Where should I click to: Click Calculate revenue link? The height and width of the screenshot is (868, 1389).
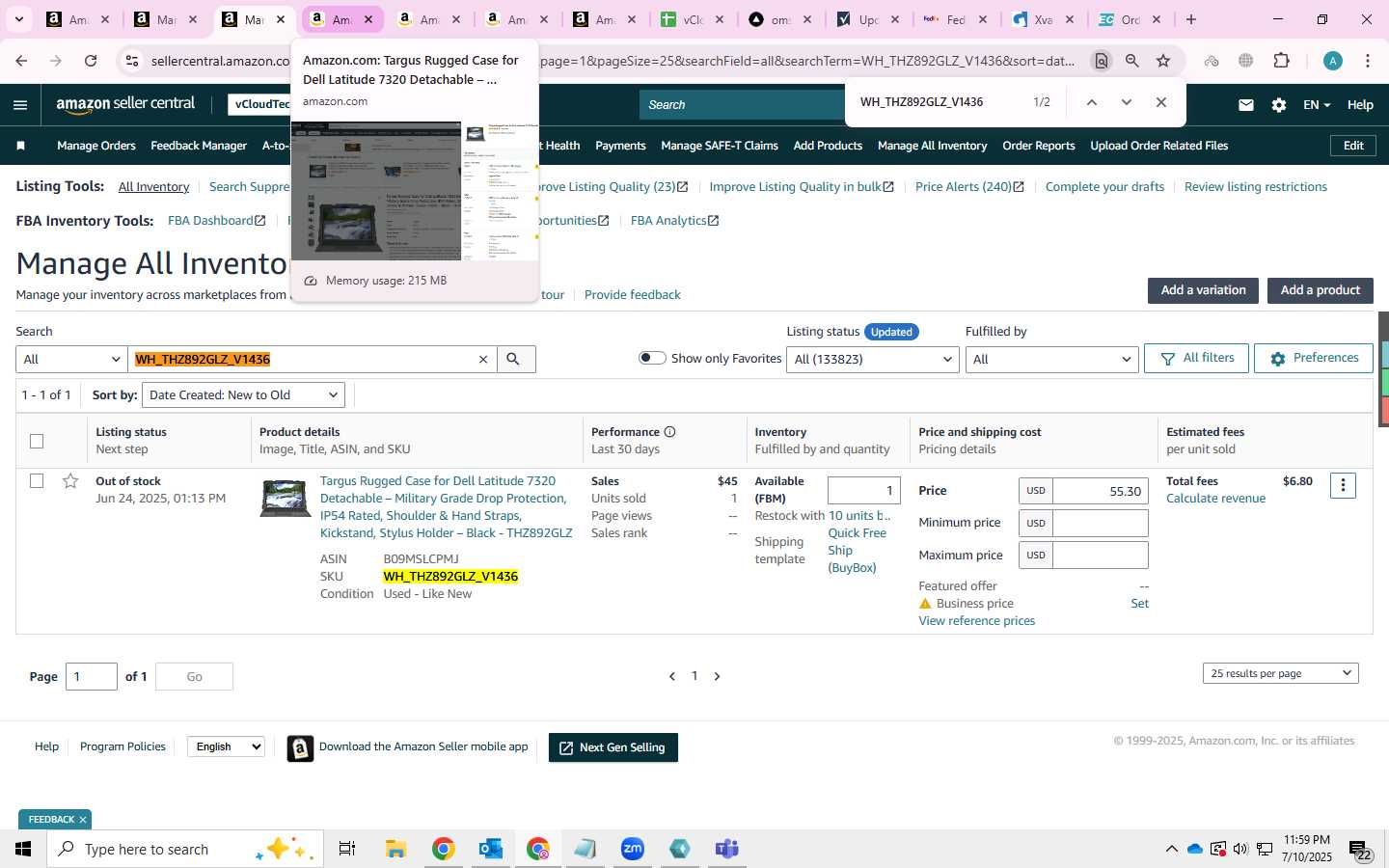point(1215,499)
